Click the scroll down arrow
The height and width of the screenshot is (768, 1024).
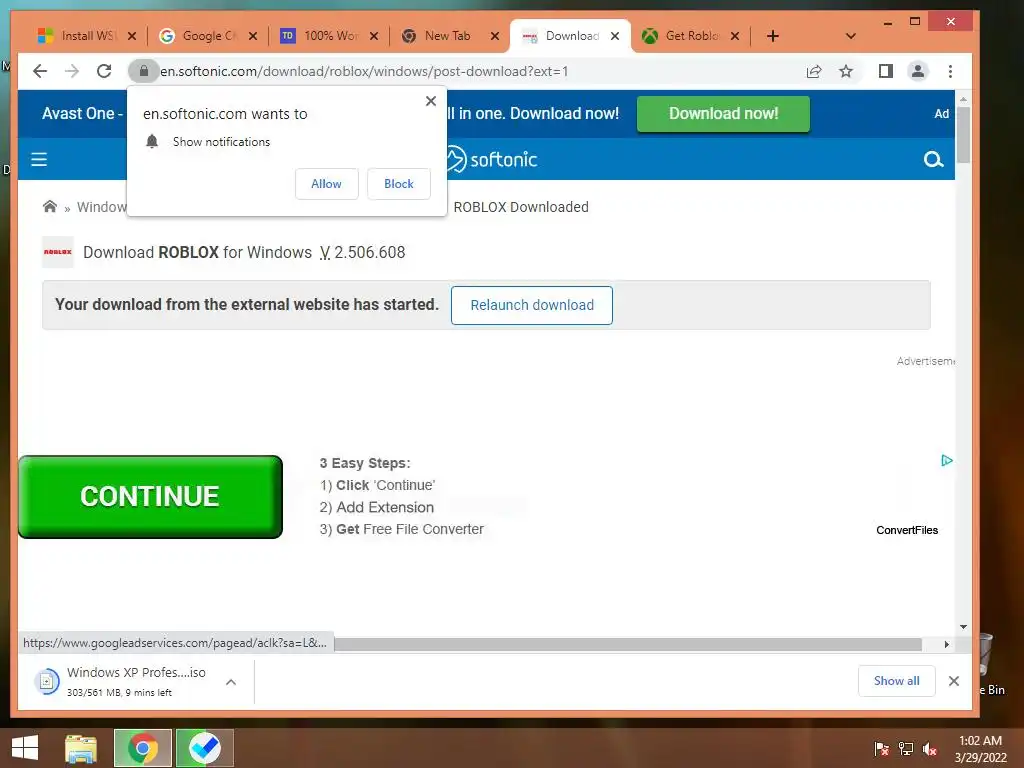tap(963, 627)
